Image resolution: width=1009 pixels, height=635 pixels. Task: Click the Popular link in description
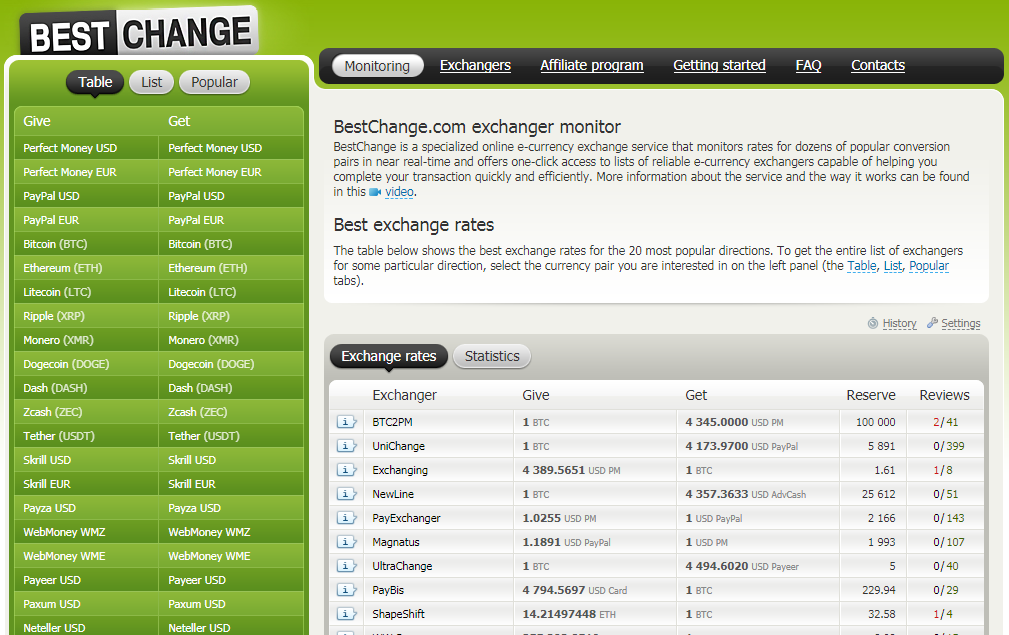pos(929,266)
